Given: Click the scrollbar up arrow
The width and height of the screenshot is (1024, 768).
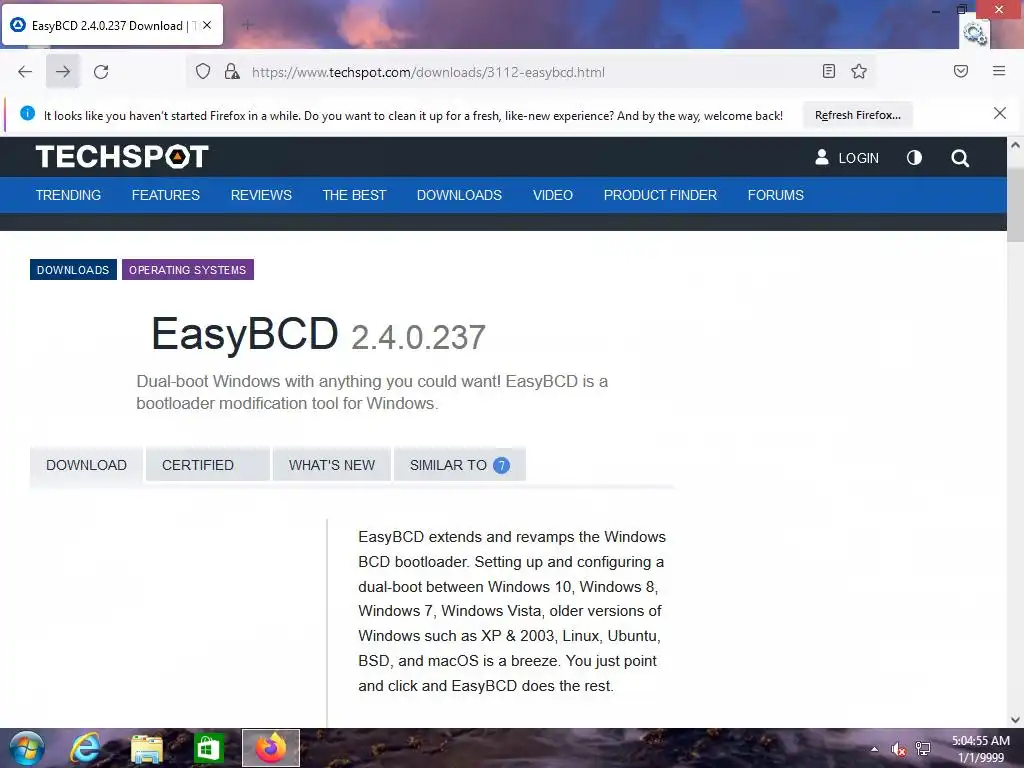Looking at the screenshot, I should 1016,145.
